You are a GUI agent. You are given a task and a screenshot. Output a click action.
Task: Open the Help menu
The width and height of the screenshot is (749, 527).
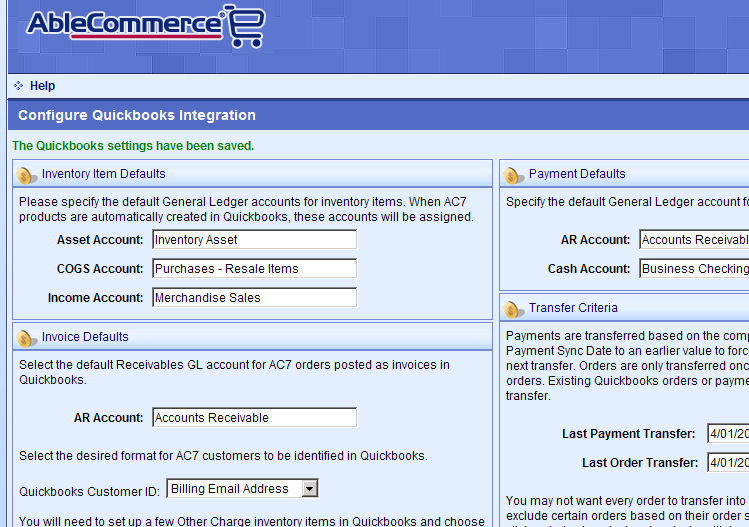click(x=42, y=86)
